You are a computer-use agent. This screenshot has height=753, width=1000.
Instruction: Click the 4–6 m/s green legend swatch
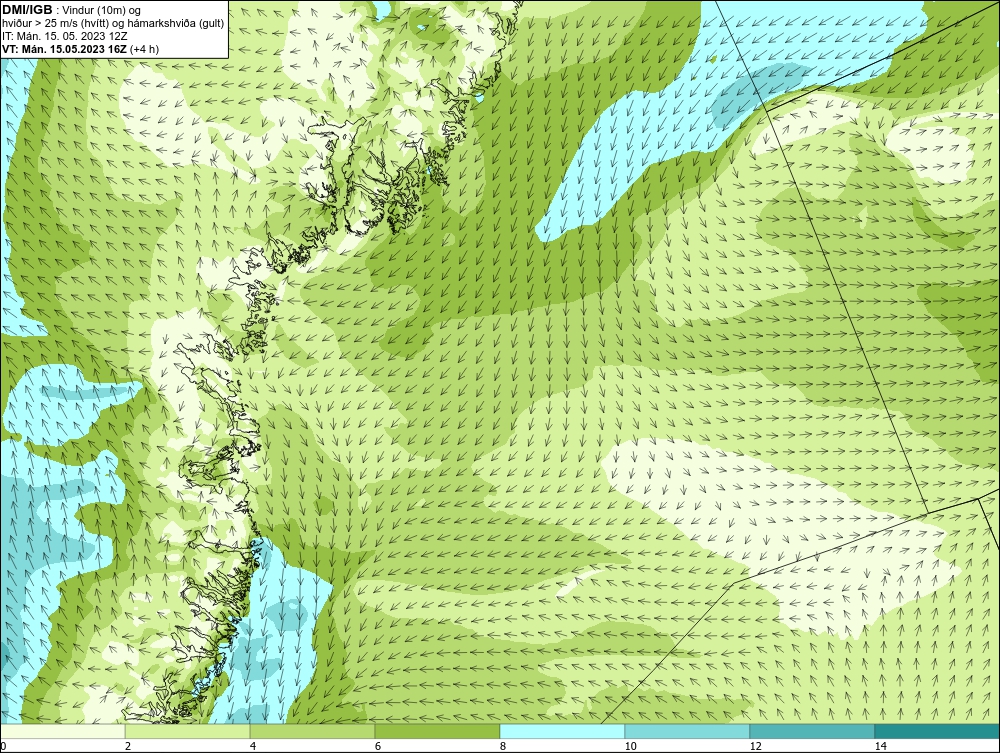pos(312,731)
